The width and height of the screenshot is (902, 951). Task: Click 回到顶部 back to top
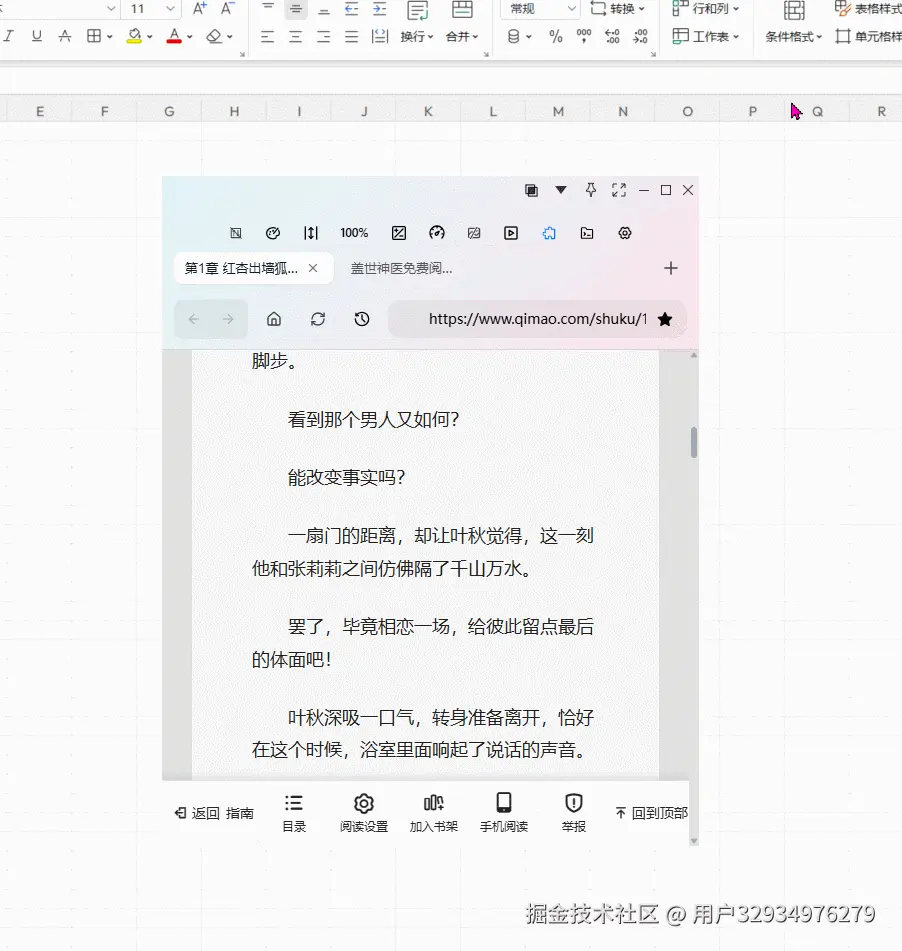pyautogui.click(x=651, y=813)
